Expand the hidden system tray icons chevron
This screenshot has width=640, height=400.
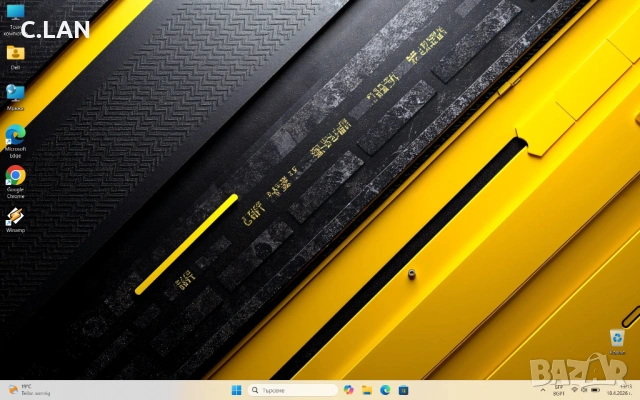click(x=542, y=390)
